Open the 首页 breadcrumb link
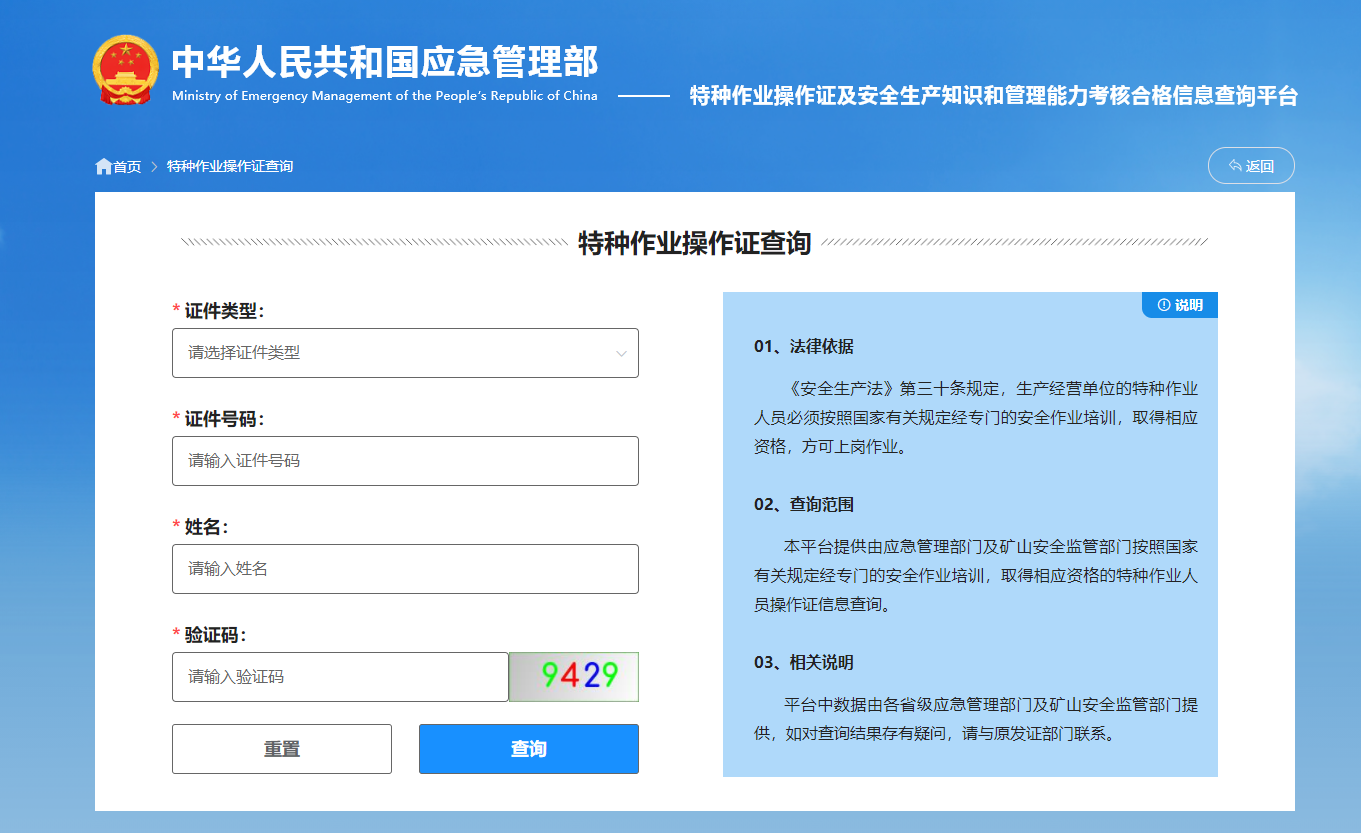 [127, 166]
